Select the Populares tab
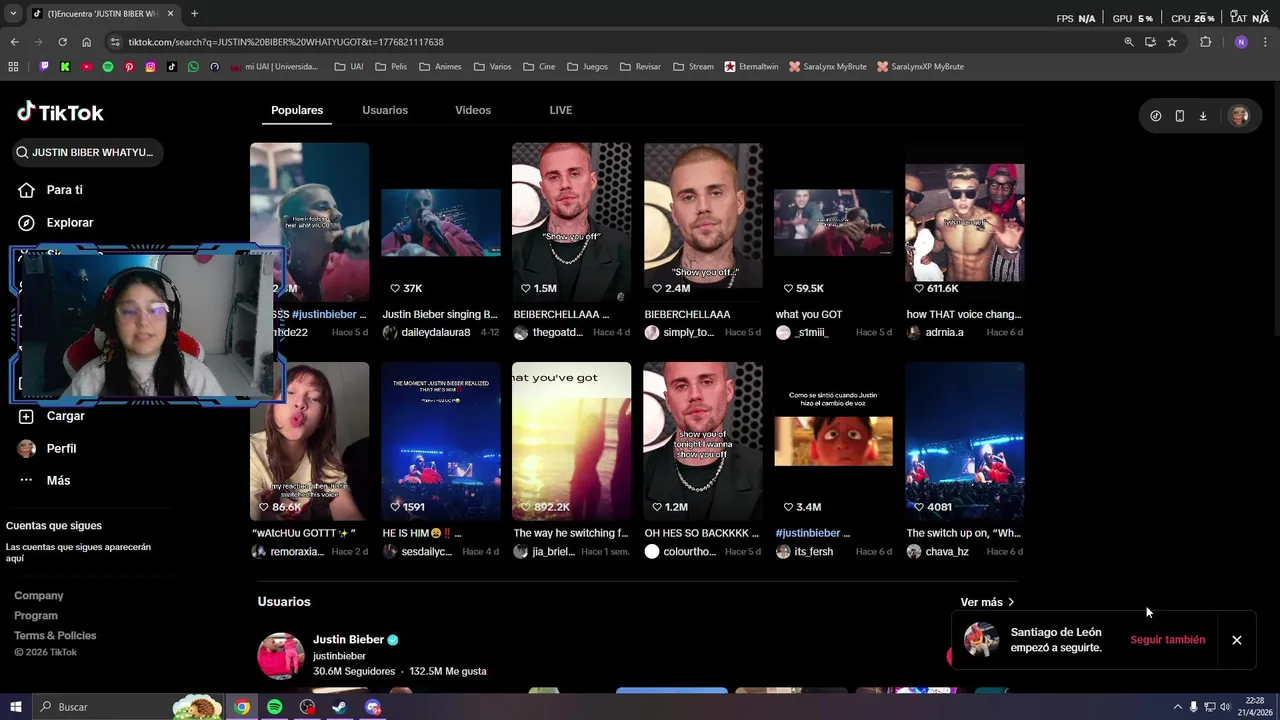 (297, 110)
